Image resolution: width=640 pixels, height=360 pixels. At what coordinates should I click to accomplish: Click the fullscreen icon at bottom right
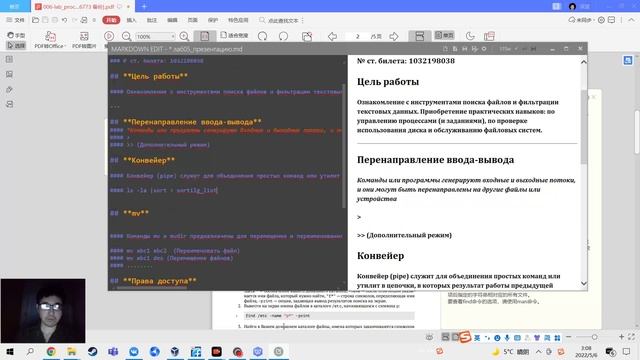[631, 337]
